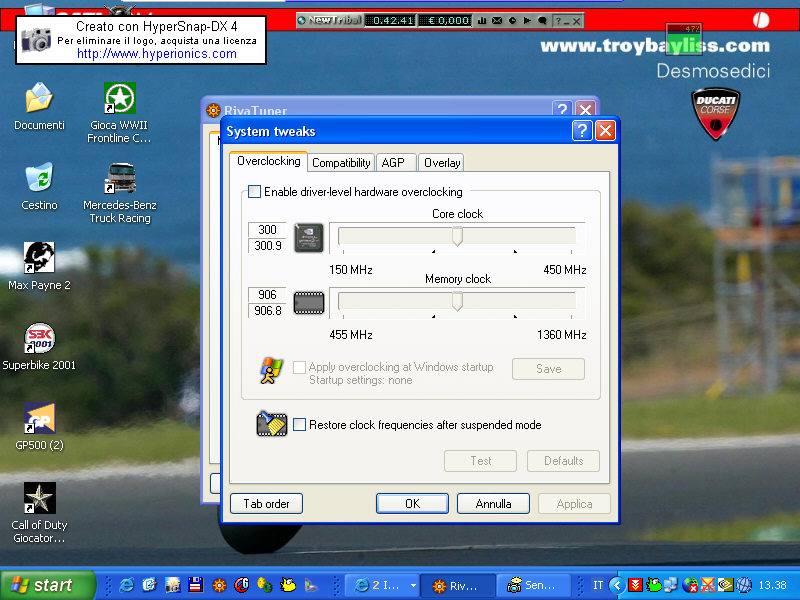Click the film-strip icon beside Restore clock frequencies

coord(271,423)
